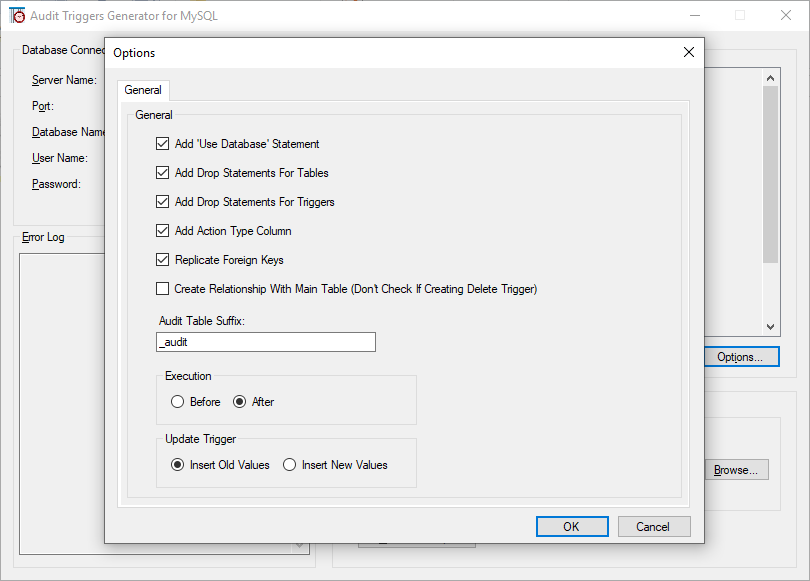The width and height of the screenshot is (810, 581).
Task: Choose Insert New Values for update trigger
Action: click(x=289, y=463)
